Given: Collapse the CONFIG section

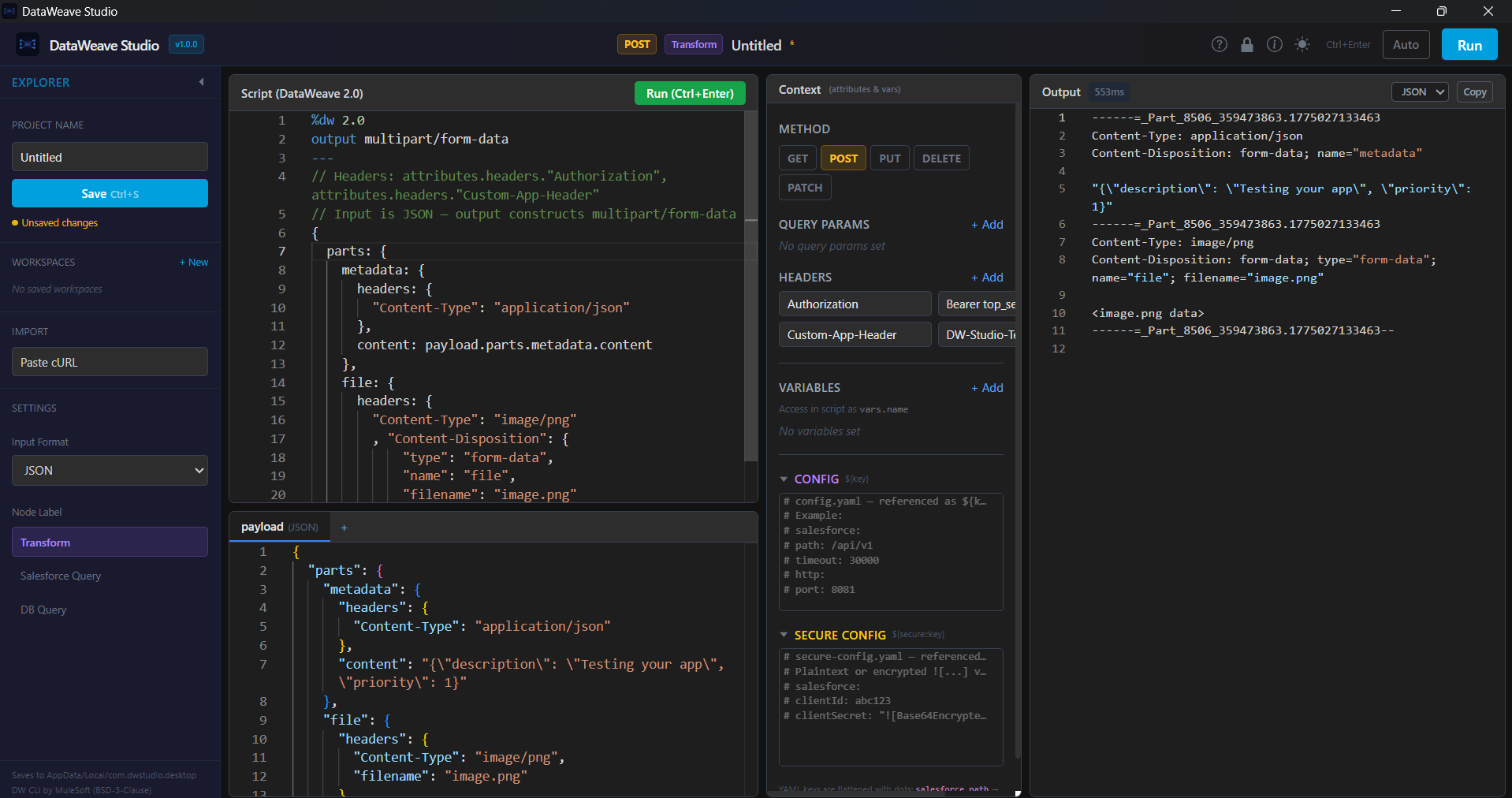Looking at the screenshot, I should click(x=784, y=479).
